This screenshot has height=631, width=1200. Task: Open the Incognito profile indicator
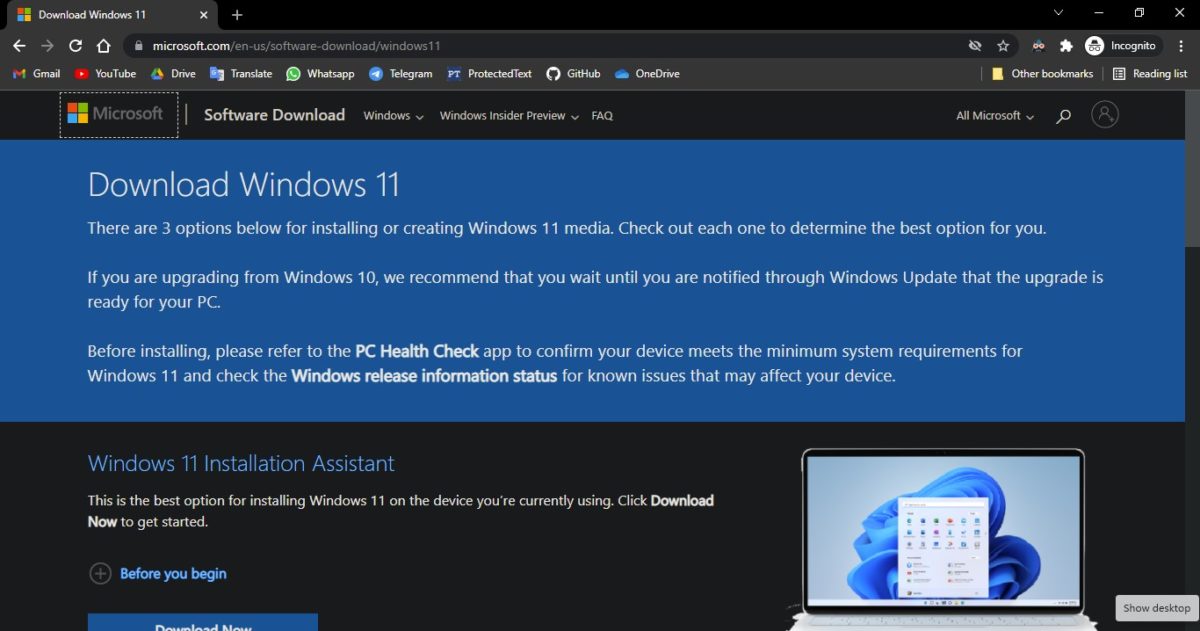tap(1121, 46)
